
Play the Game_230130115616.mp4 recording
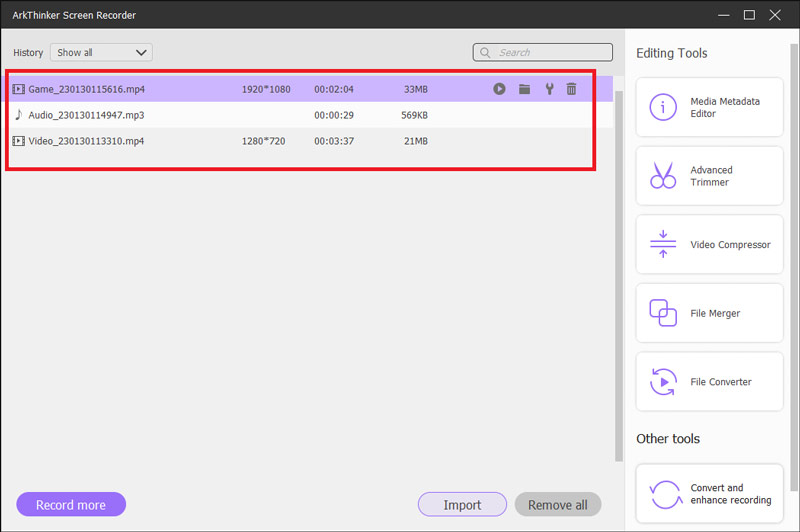(499, 89)
